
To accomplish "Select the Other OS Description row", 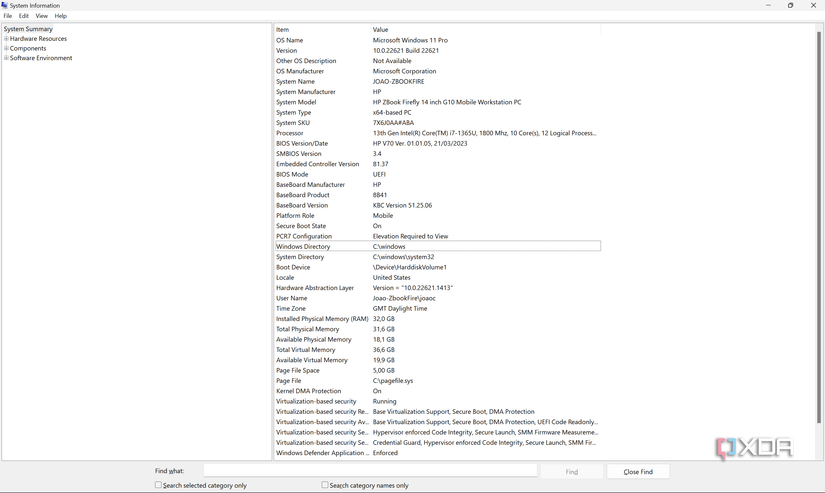I will [437, 61].
